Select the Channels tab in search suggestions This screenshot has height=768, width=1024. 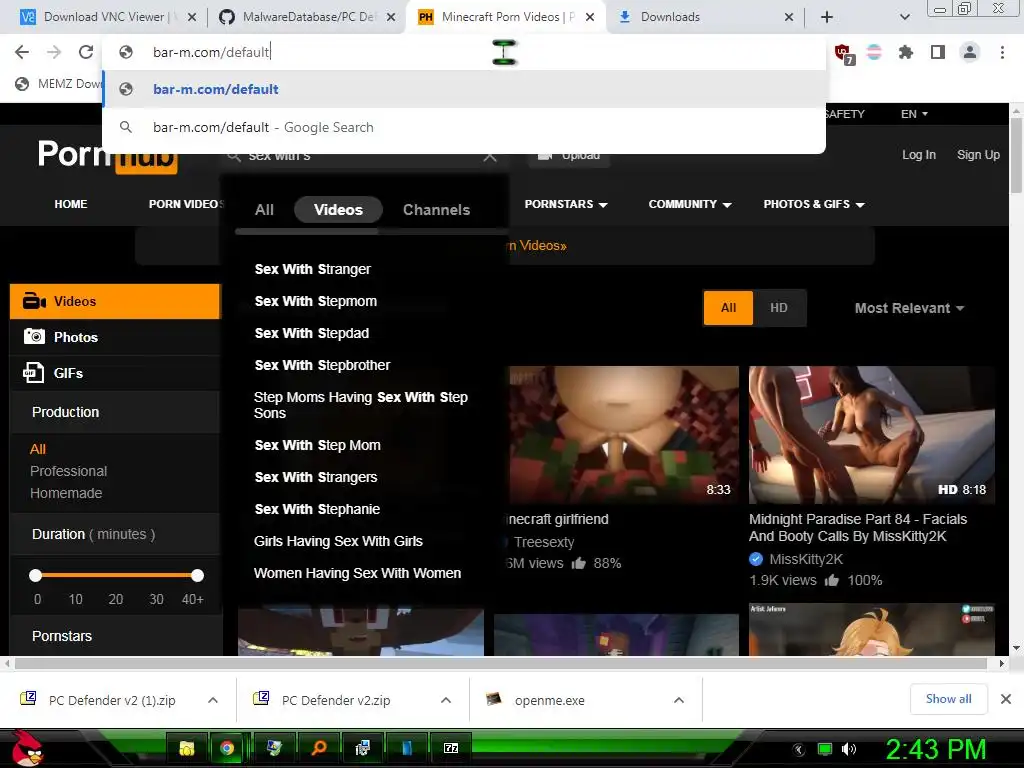(x=436, y=210)
